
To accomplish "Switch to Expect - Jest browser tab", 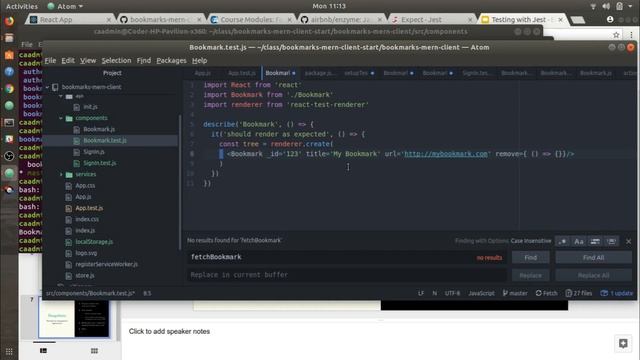I will tap(432, 20).
